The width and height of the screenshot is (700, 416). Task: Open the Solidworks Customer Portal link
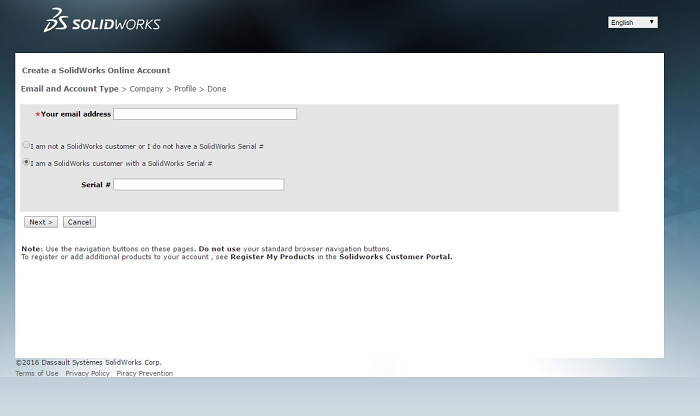pyautogui.click(x=396, y=257)
